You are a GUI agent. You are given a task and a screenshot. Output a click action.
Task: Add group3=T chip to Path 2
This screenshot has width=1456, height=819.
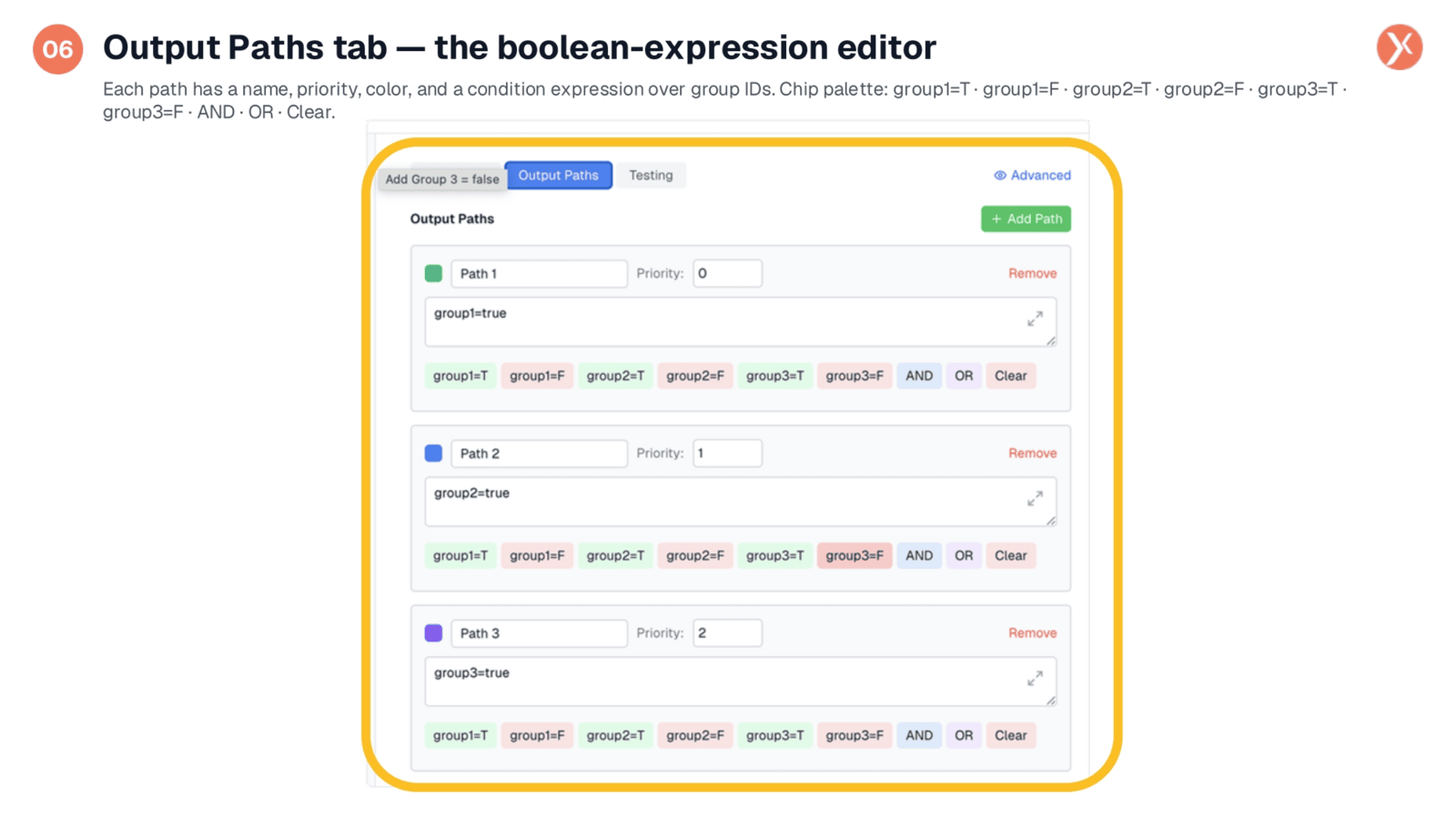(775, 555)
